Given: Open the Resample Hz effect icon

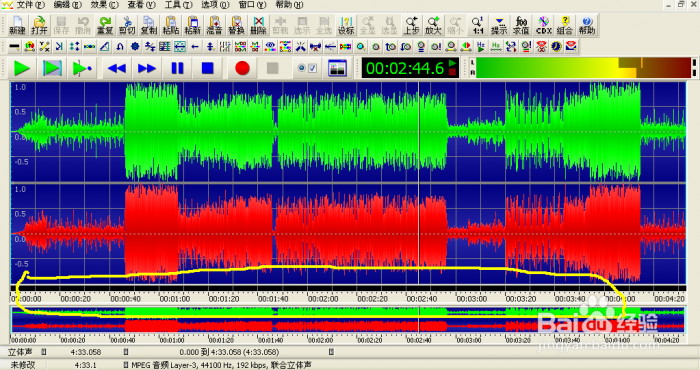Looking at the screenshot, I should click(x=496, y=46).
